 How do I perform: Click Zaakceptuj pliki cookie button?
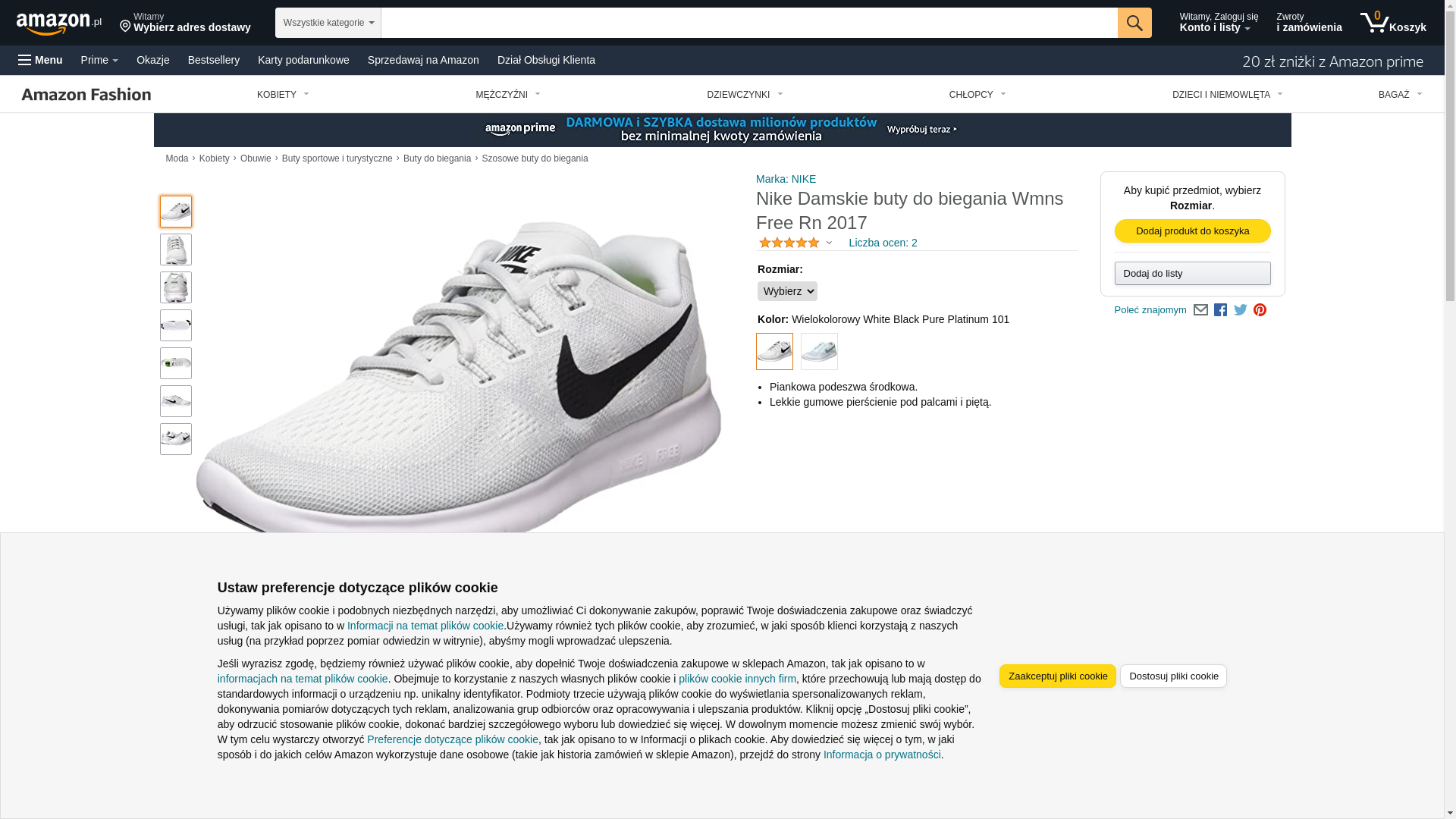tap(1057, 676)
